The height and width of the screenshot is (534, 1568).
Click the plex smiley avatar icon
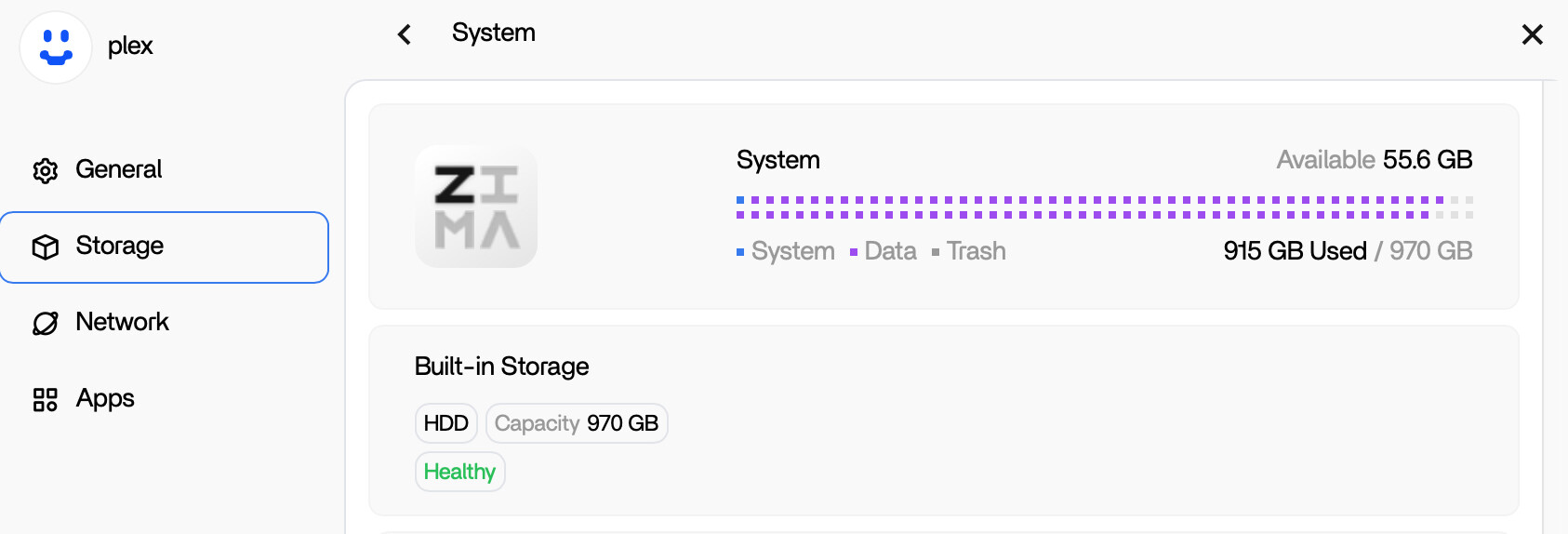click(56, 47)
